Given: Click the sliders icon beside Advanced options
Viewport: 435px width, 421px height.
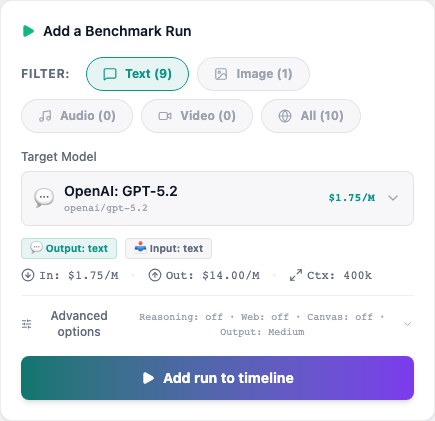Looking at the screenshot, I should (27, 324).
